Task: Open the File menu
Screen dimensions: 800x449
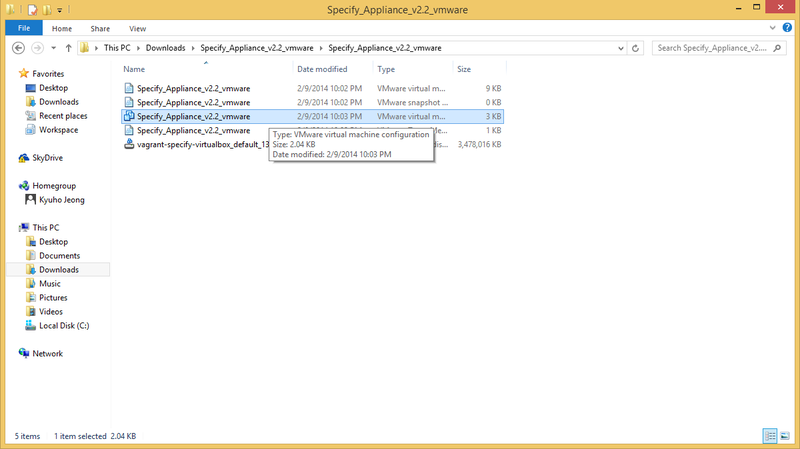Action: coord(24,28)
